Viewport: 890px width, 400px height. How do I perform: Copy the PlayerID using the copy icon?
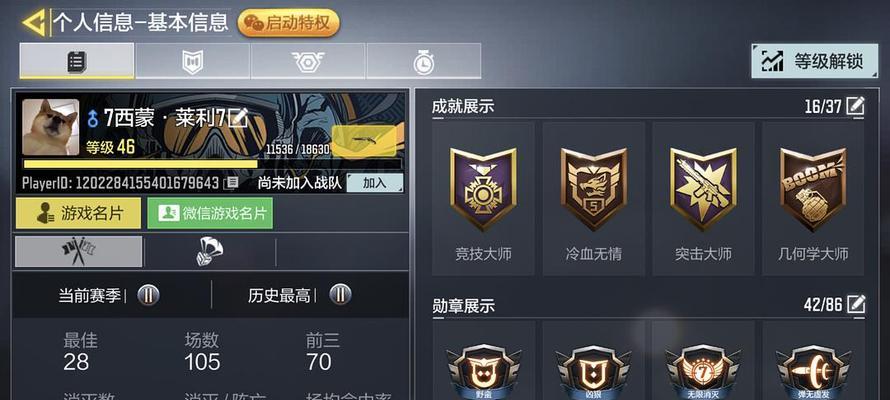230,183
